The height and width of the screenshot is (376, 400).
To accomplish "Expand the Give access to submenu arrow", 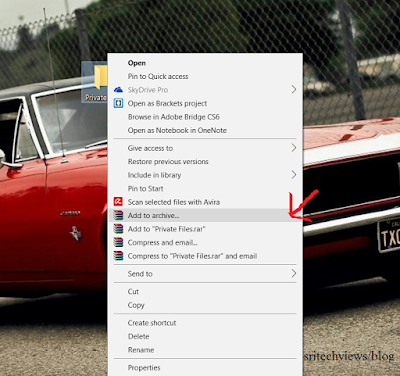I will click(294, 148).
